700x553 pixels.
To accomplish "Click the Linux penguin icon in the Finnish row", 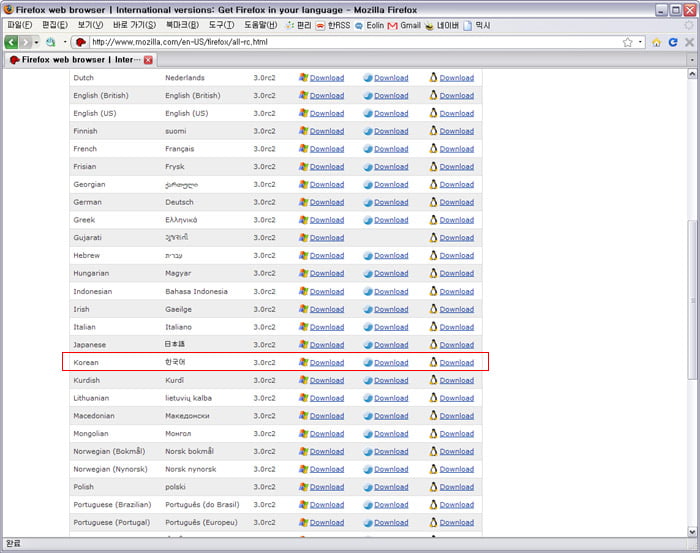I will [433, 131].
